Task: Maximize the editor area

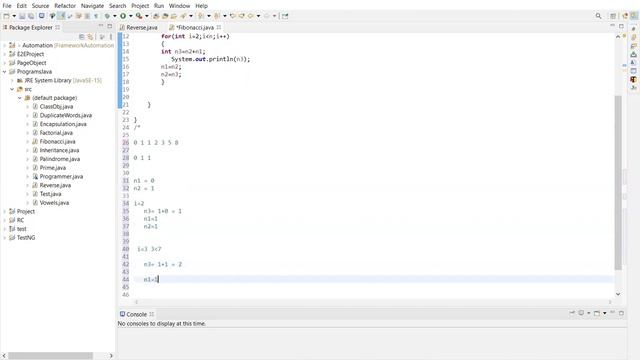Action: [x=621, y=26]
